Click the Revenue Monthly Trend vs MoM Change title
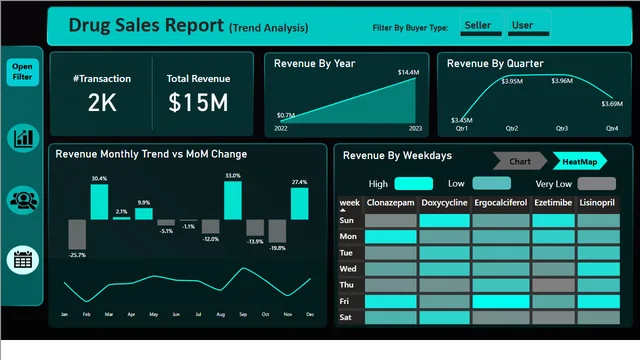The image size is (640, 360). pyautogui.click(x=151, y=154)
